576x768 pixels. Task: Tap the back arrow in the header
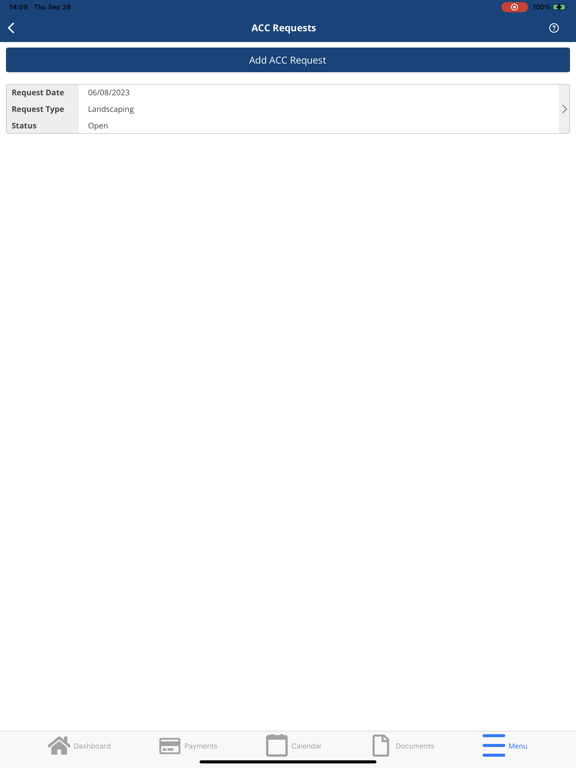[11, 28]
